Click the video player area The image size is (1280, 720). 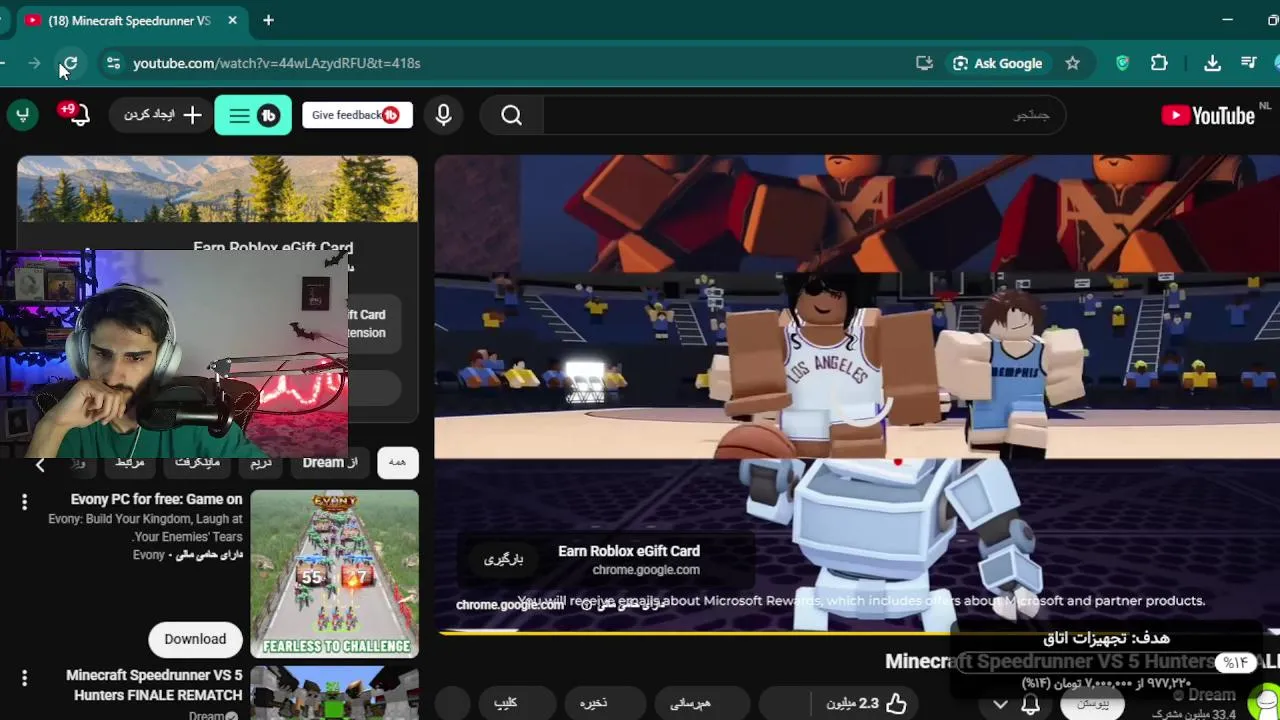click(x=857, y=392)
